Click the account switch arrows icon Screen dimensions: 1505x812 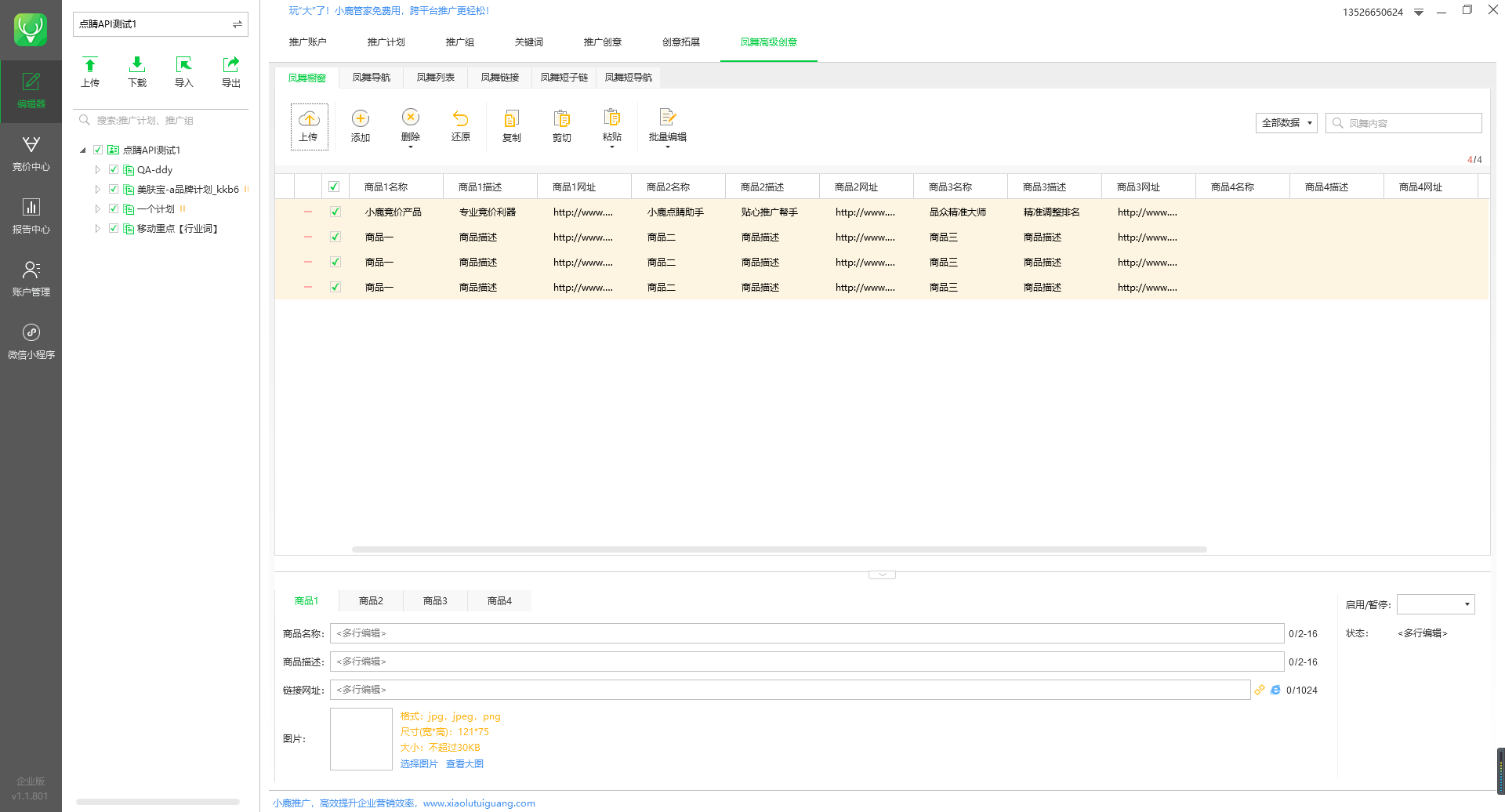click(237, 24)
